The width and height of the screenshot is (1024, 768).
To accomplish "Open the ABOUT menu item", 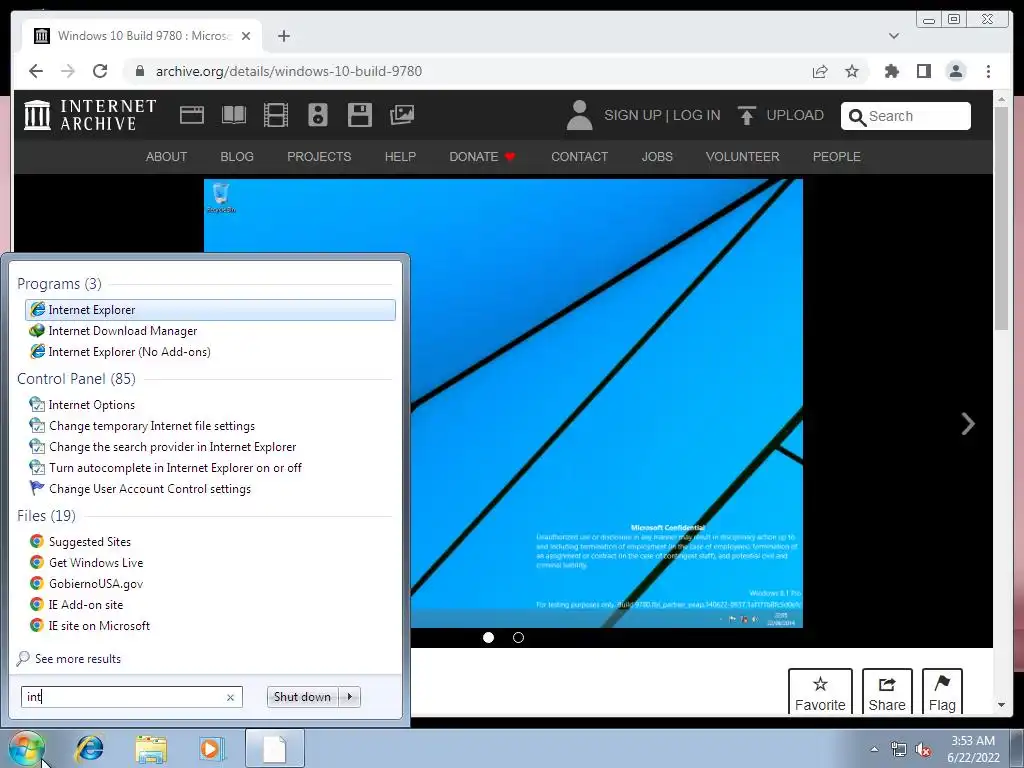I will point(166,157).
